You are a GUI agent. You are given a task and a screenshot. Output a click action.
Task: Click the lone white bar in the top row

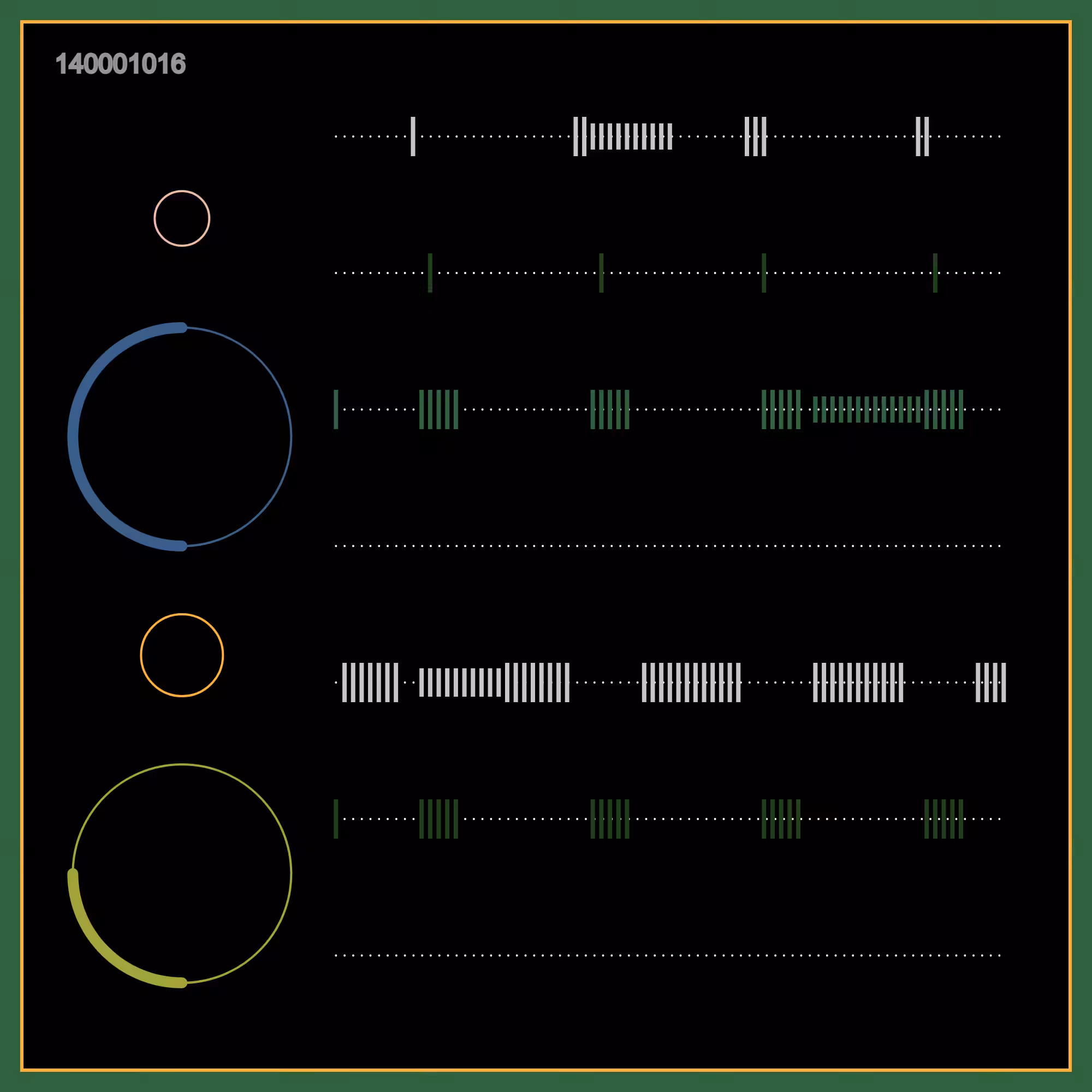click(x=413, y=136)
